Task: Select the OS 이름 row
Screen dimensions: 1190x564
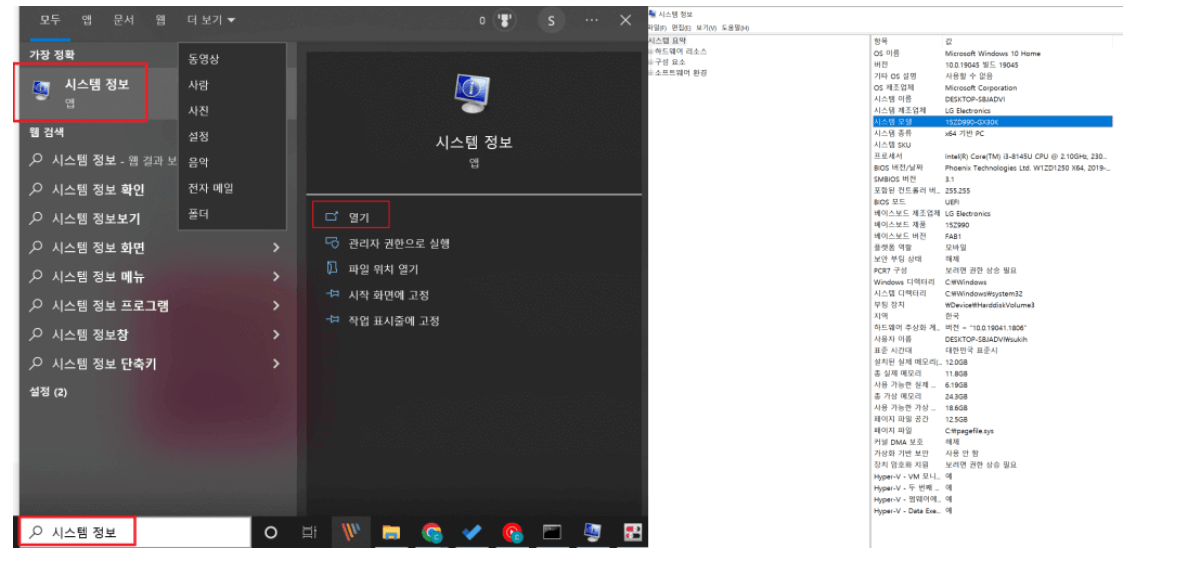Action: (x=992, y=53)
